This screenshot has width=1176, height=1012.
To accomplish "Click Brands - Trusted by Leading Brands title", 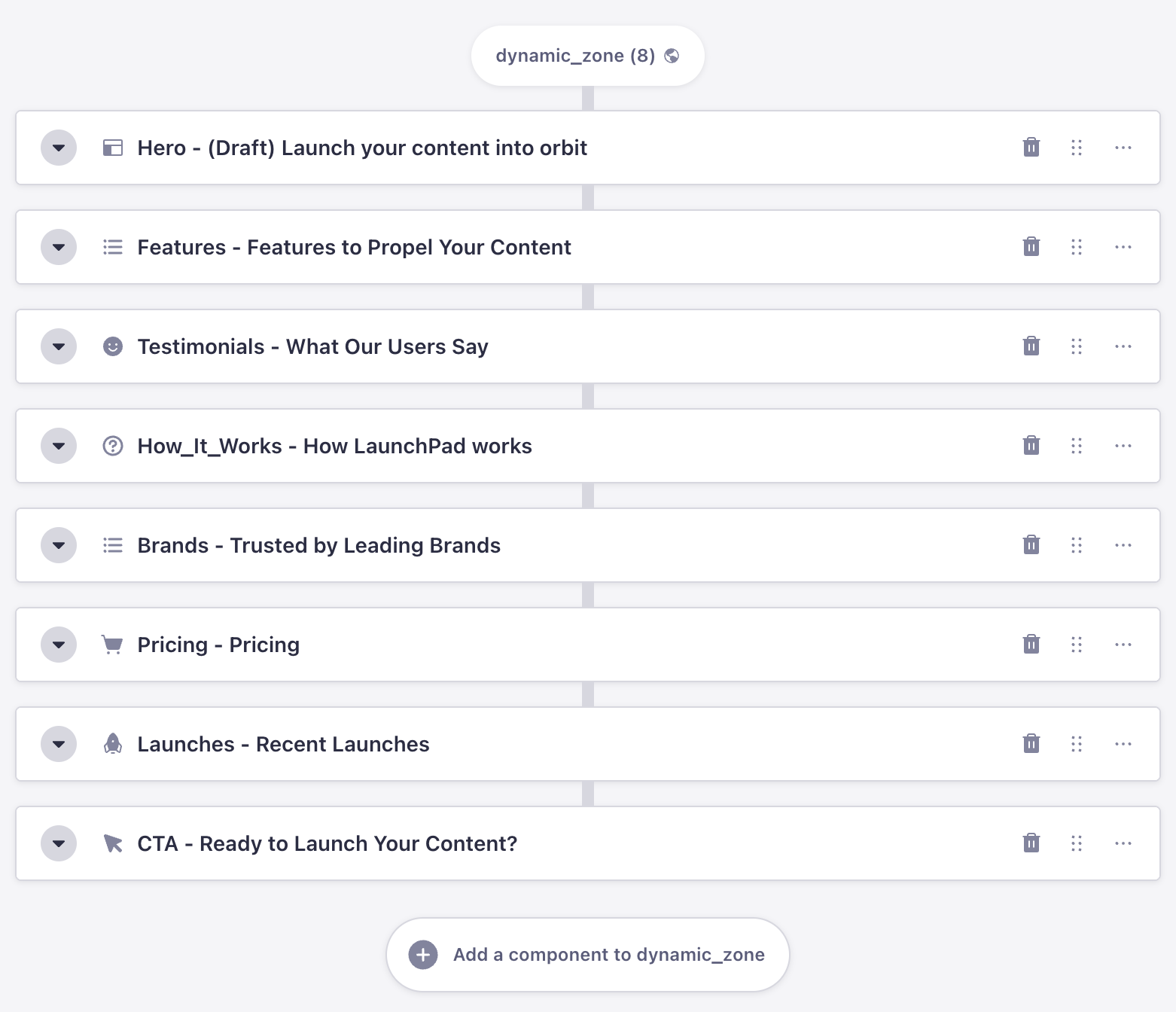I will (x=319, y=545).
